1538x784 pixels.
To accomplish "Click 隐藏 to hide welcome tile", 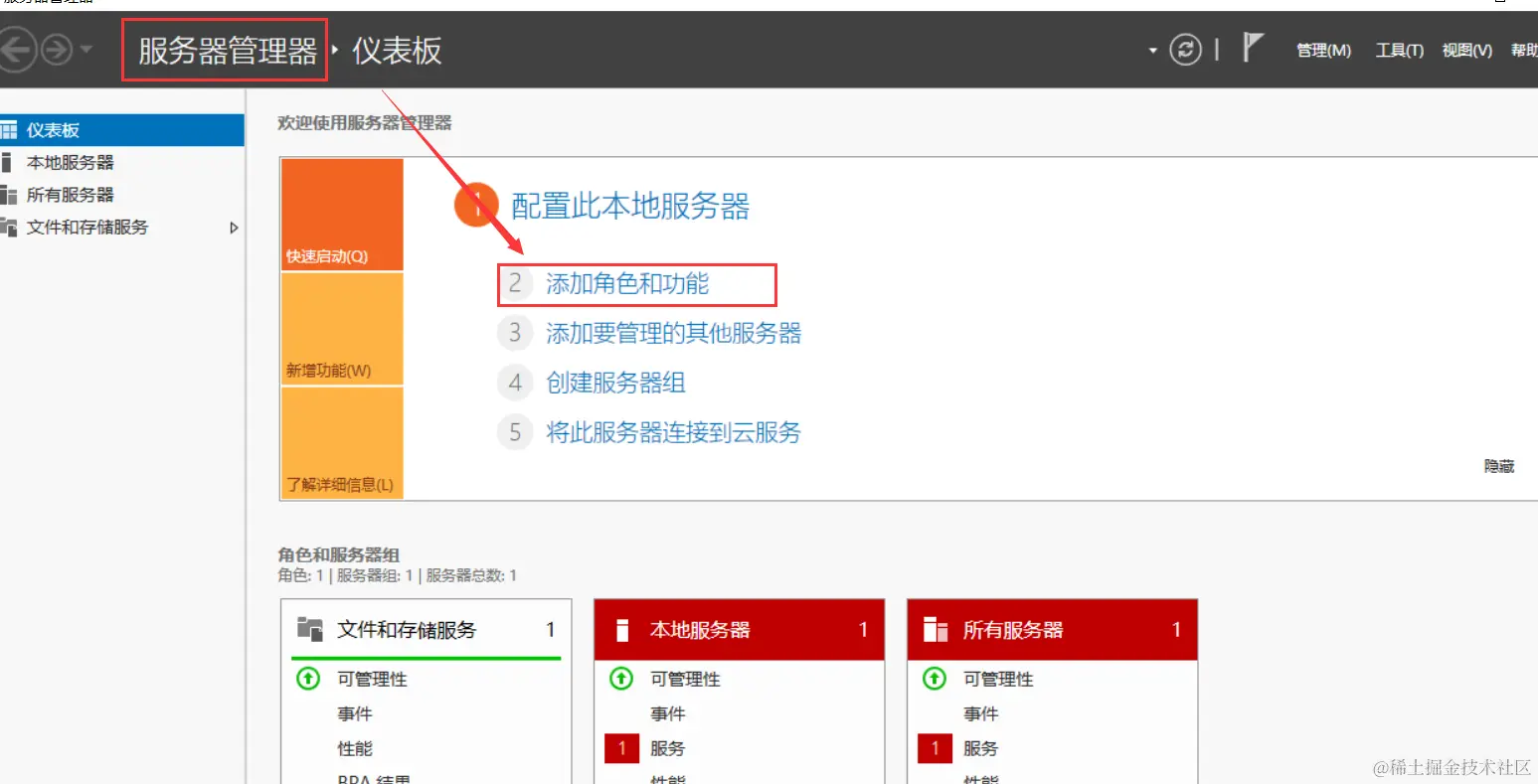I will pos(1499,465).
